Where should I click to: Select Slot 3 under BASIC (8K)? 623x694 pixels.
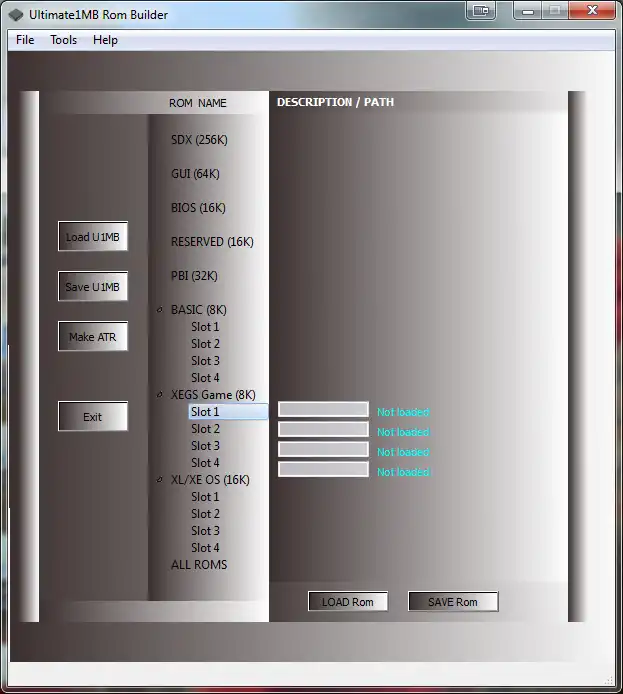pyautogui.click(x=205, y=361)
